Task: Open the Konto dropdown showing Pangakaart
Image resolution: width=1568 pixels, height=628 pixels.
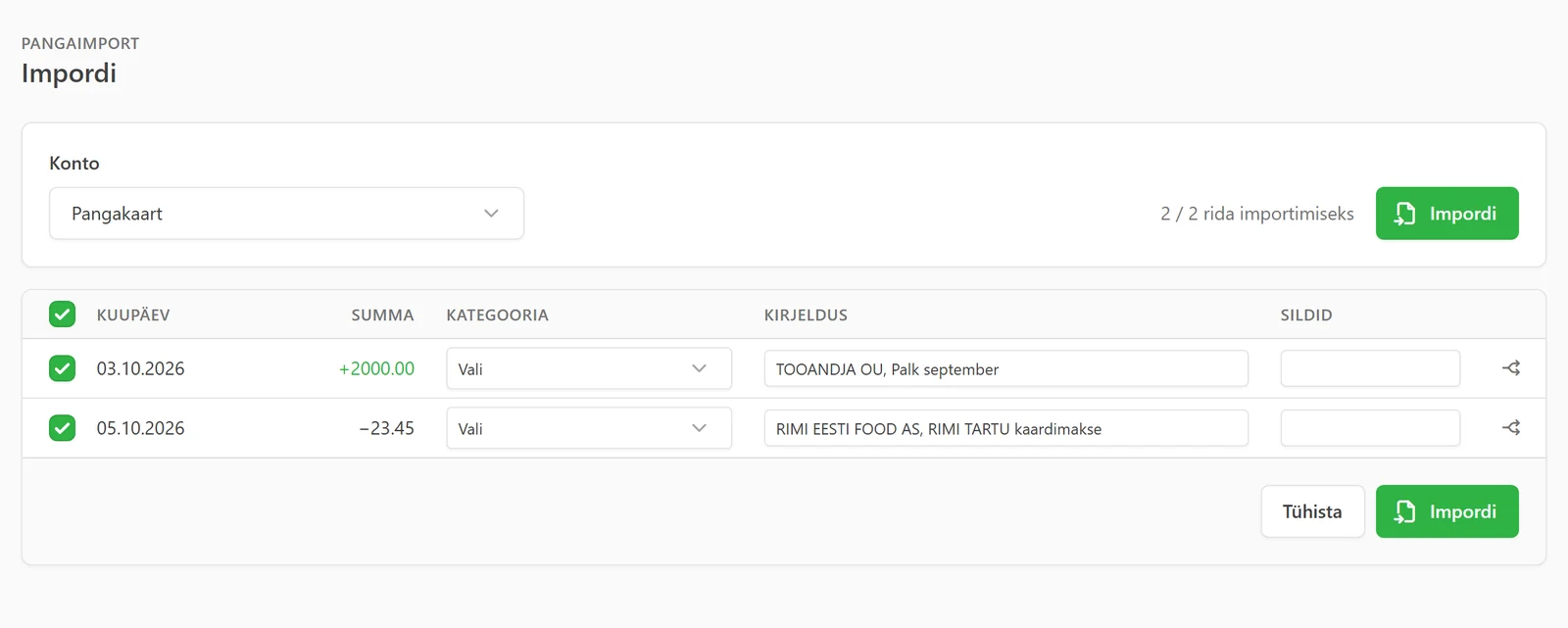Action: 286,214
